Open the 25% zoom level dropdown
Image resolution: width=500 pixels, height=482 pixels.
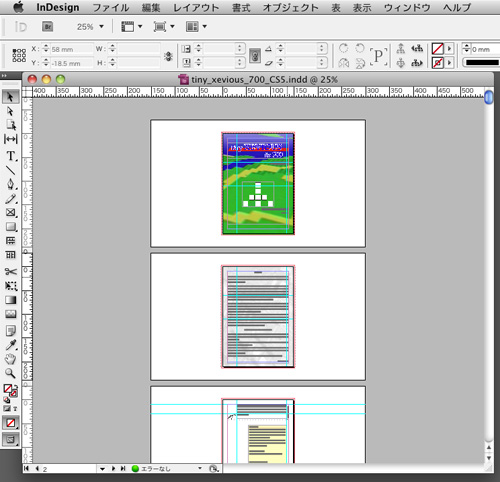pos(102,27)
